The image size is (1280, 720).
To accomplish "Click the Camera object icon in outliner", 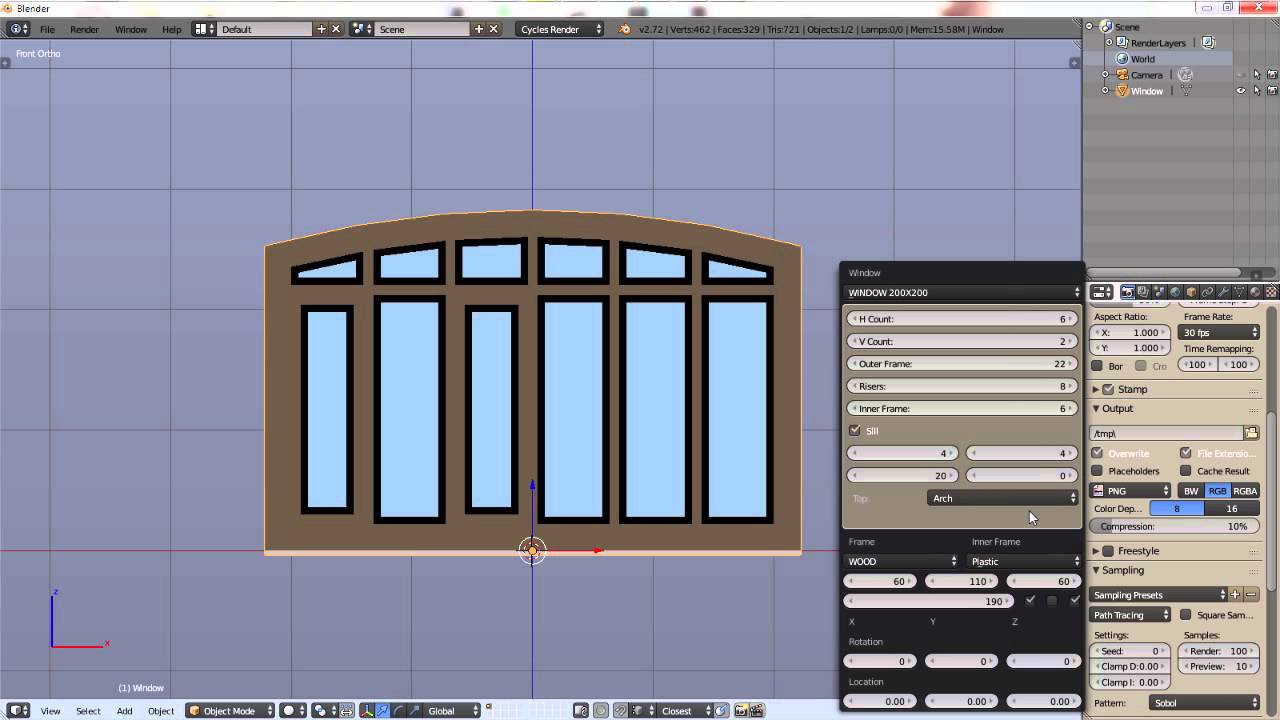I will [x=1122, y=75].
